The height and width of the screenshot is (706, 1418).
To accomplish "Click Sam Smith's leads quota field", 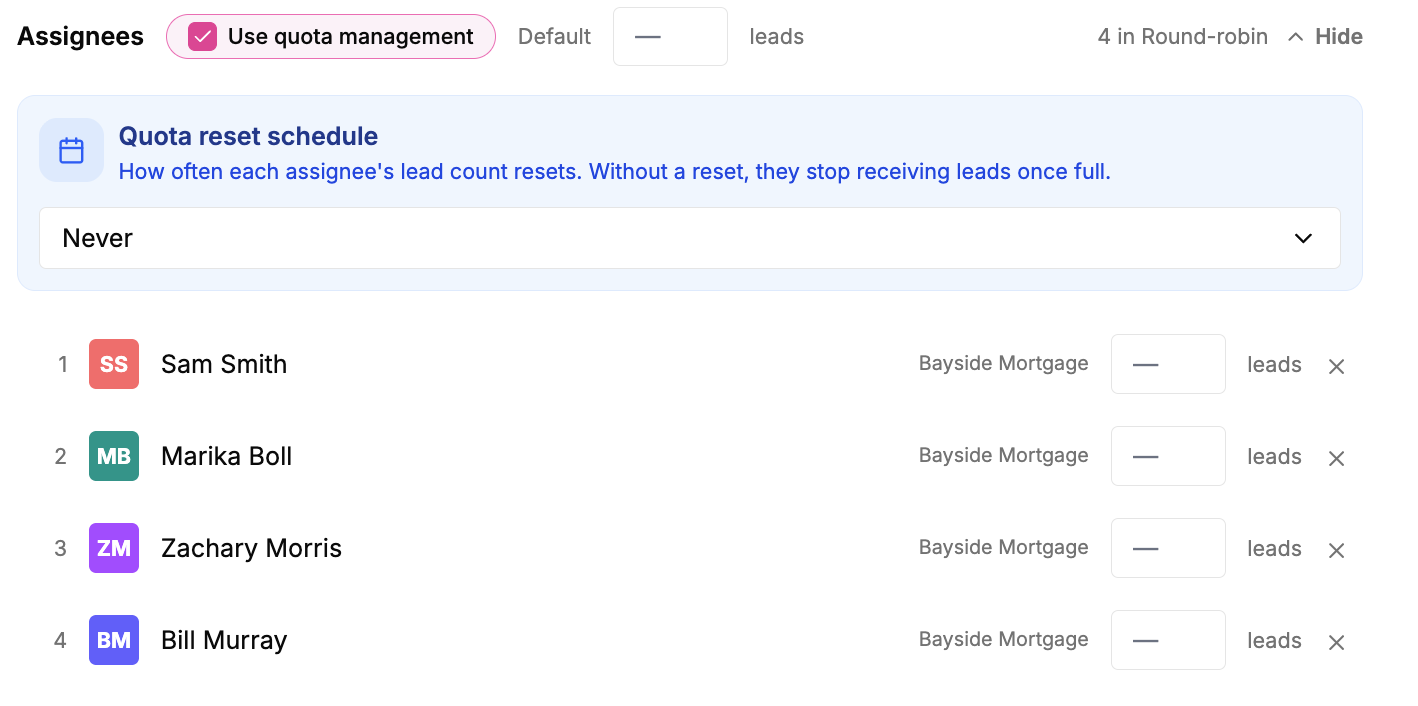I will (x=1168, y=364).
